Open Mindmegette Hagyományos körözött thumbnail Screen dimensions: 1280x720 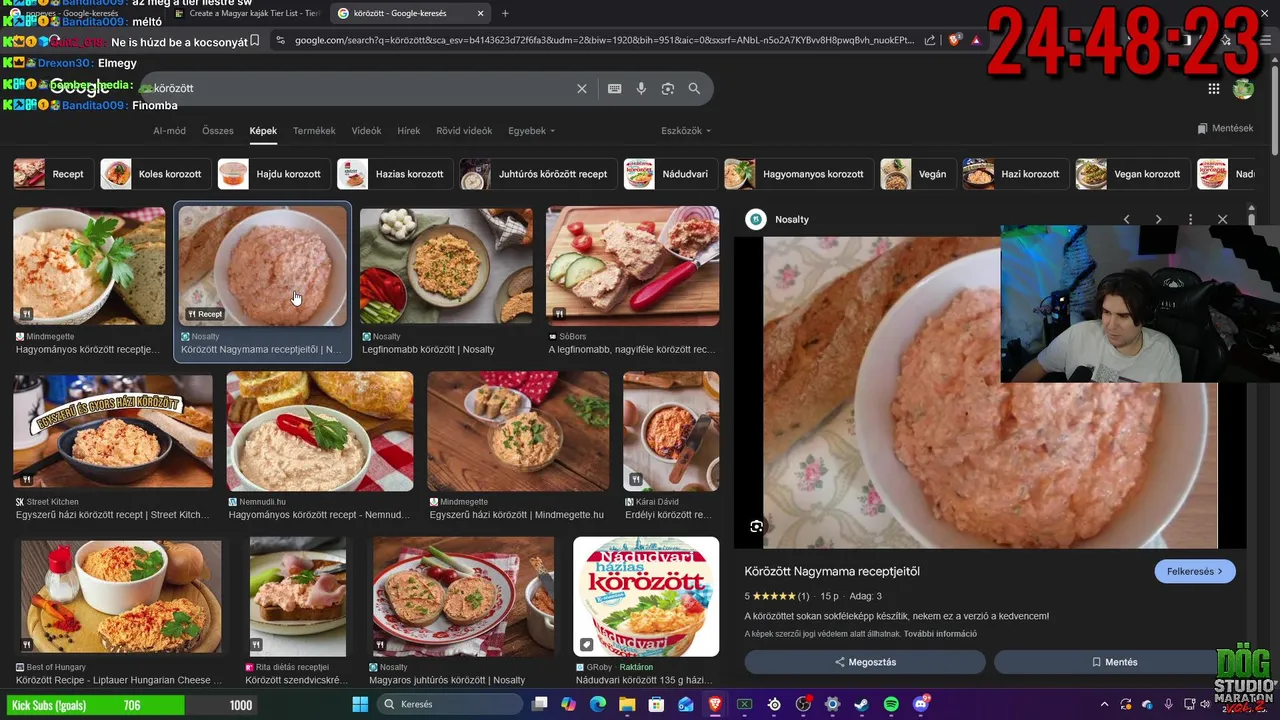click(89, 266)
